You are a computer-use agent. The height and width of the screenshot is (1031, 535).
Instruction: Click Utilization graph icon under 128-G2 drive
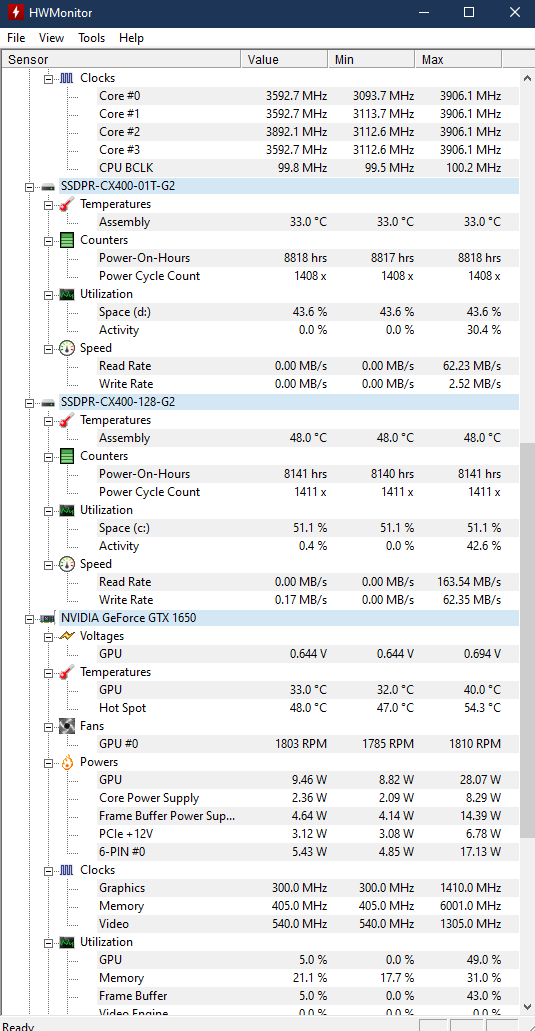tap(67, 510)
